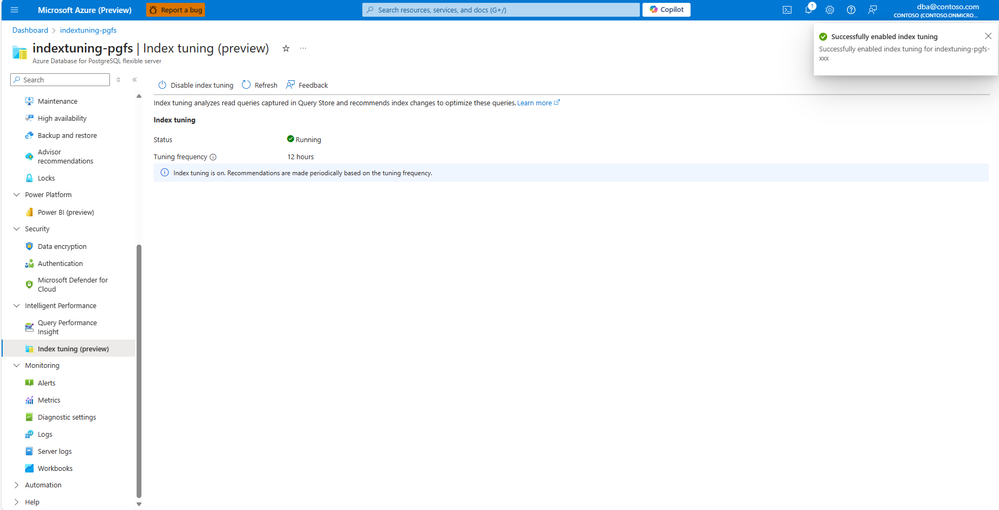The image size is (999, 510).
Task: Collapse the Power Platform section
Action: tap(17, 194)
